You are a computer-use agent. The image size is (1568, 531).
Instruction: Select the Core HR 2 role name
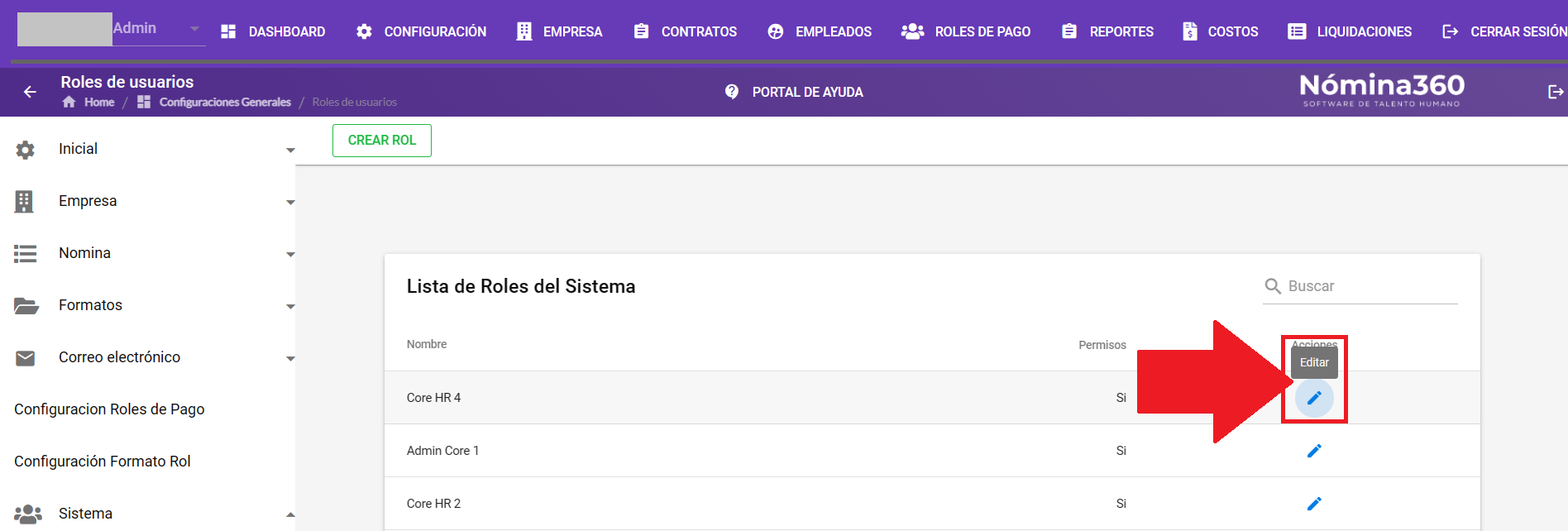pyautogui.click(x=433, y=504)
